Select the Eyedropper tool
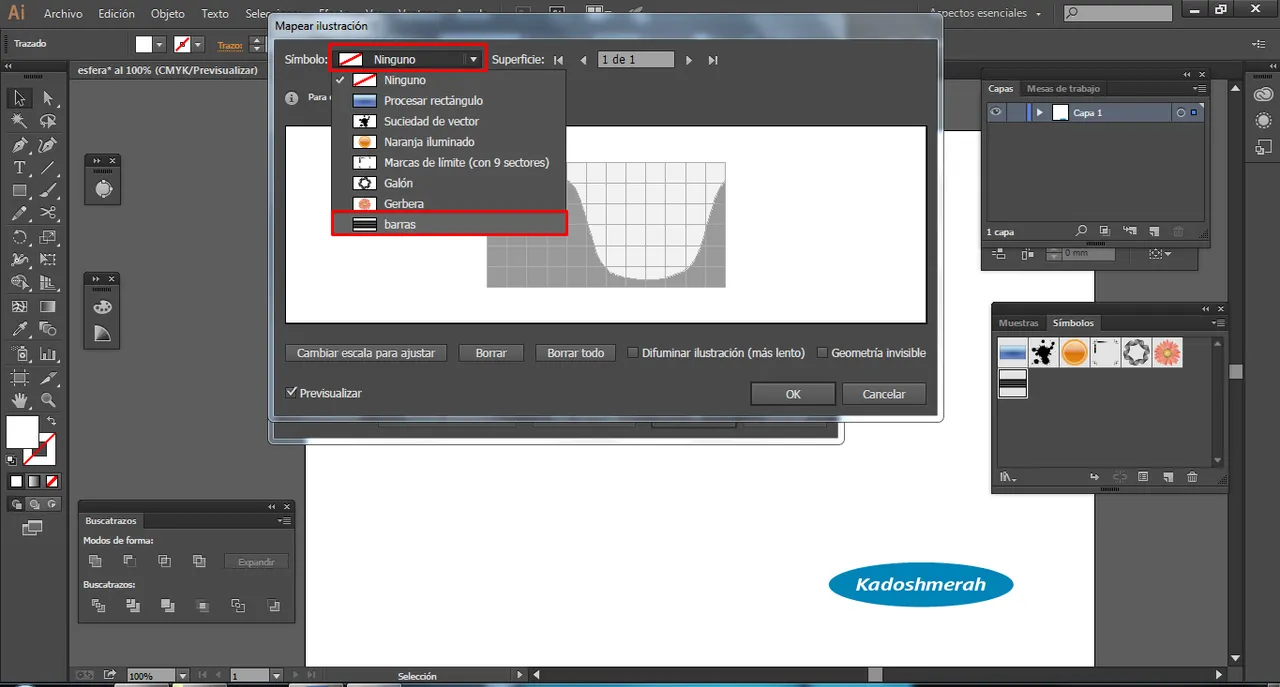 click(19, 329)
